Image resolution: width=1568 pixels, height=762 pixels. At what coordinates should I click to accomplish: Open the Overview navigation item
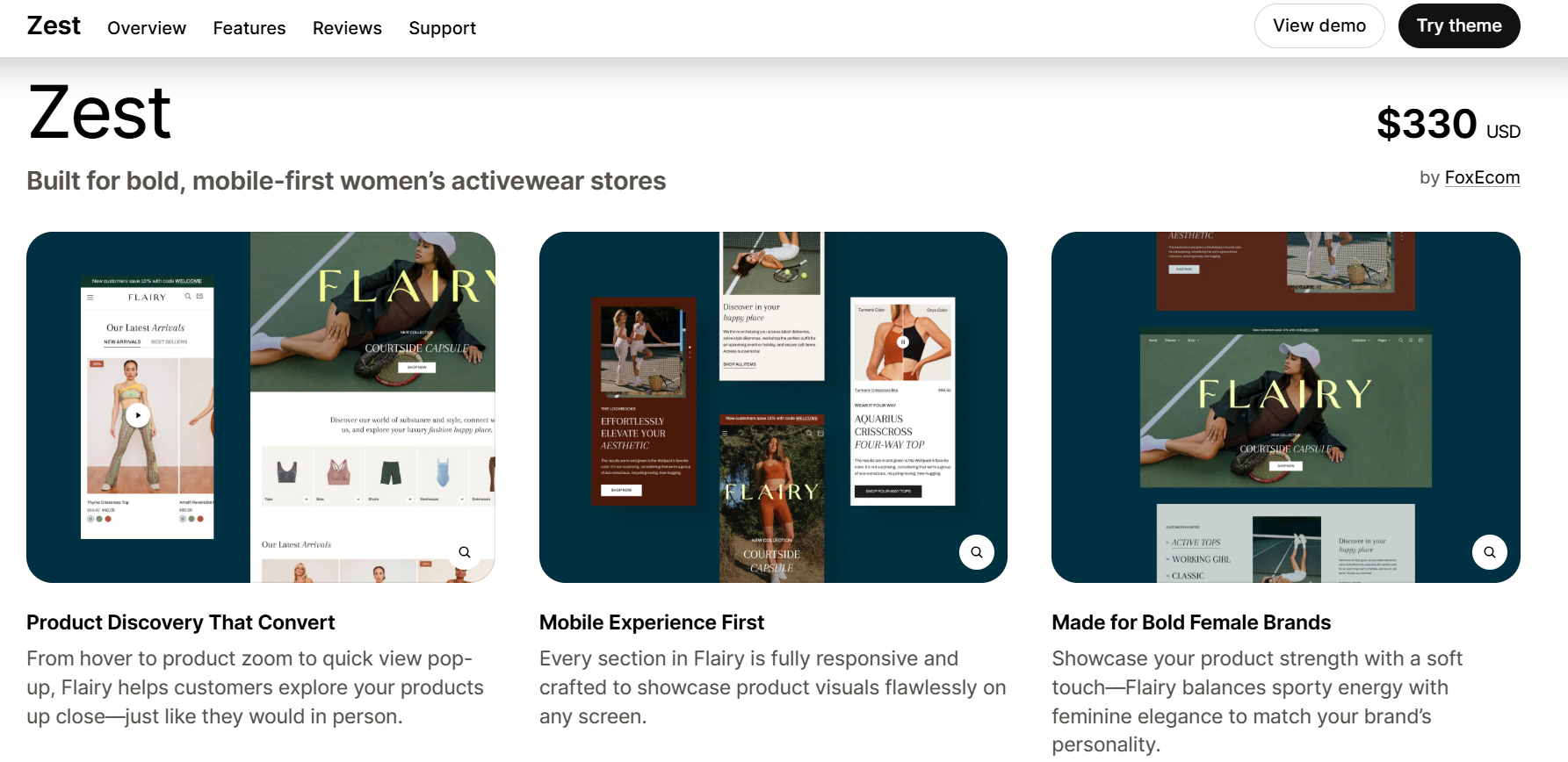147,28
